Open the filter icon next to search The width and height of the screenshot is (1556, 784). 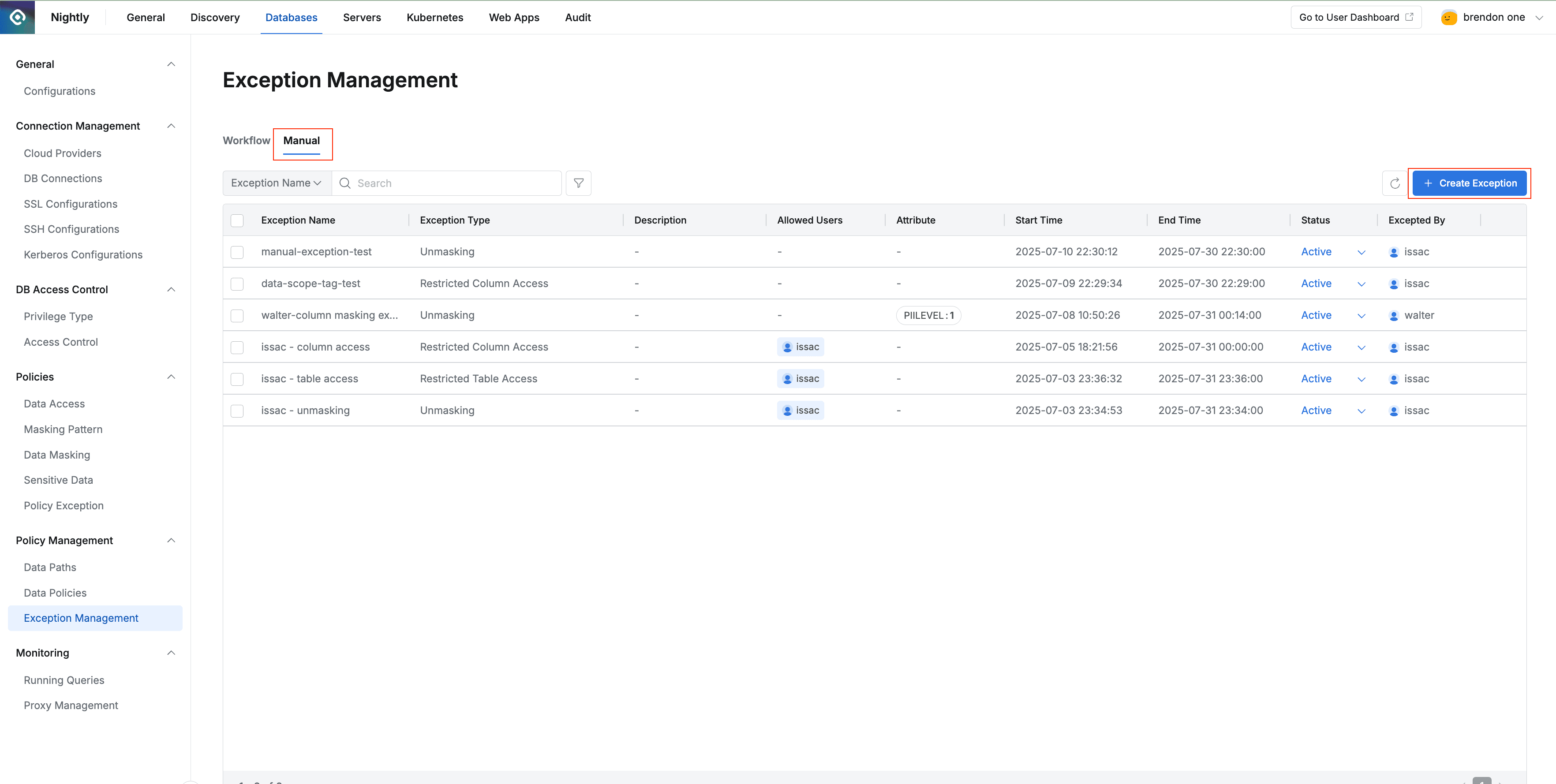click(x=578, y=183)
